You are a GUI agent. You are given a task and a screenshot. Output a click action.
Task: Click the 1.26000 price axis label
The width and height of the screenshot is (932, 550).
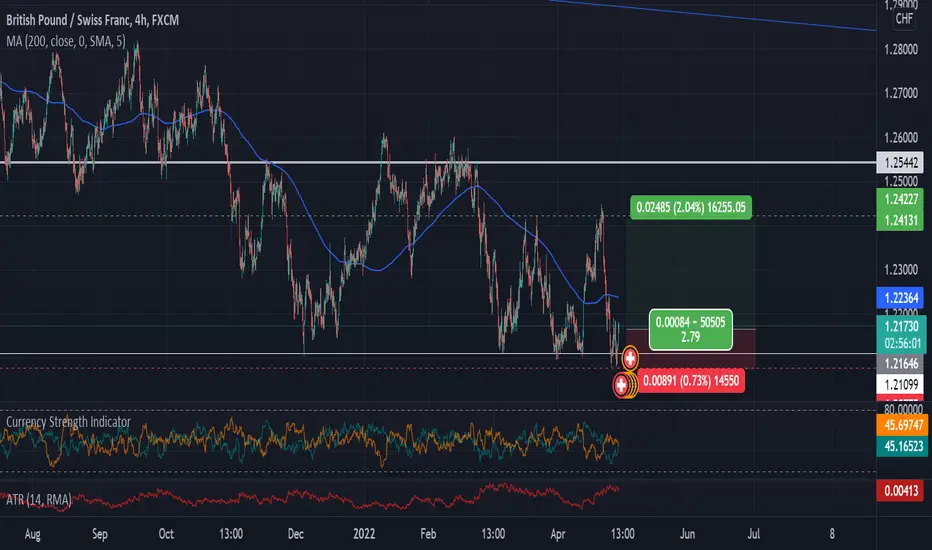click(x=901, y=137)
